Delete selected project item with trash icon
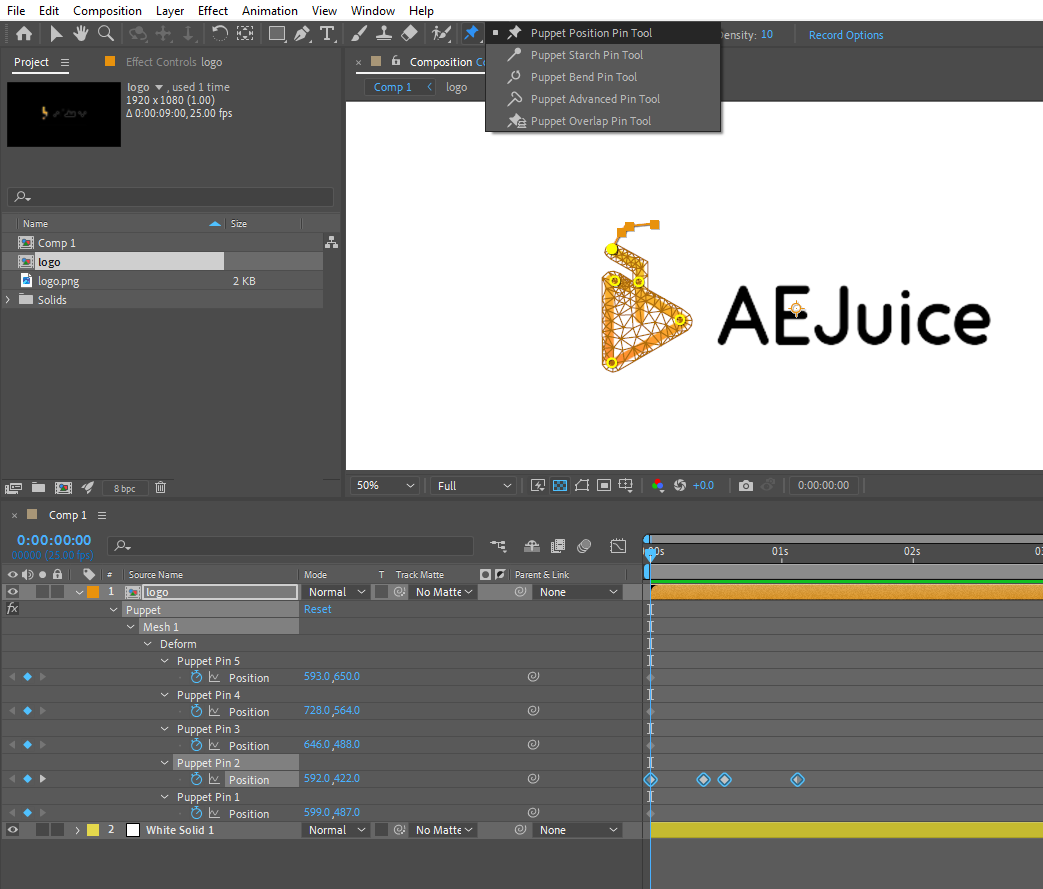The width and height of the screenshot is (1043, 889). pyautogui.click(x=160, y=488)
